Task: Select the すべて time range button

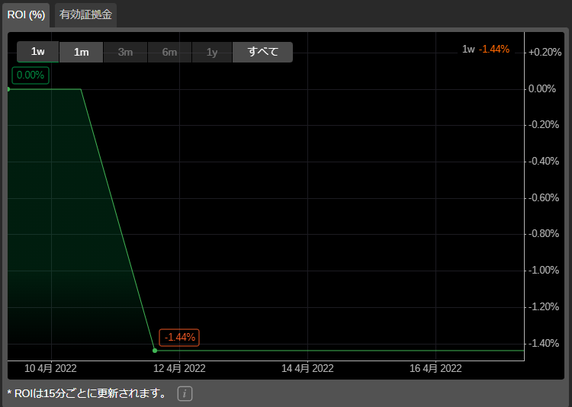Action: pyautogui.click(x=263, y=52)
